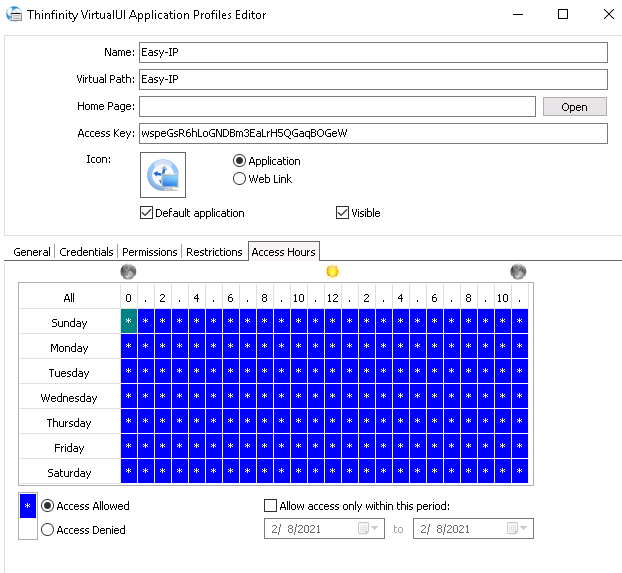This screenshot has height=573, width=622.
Task: Close the Application Profiles Editor window
Action: 609,14
